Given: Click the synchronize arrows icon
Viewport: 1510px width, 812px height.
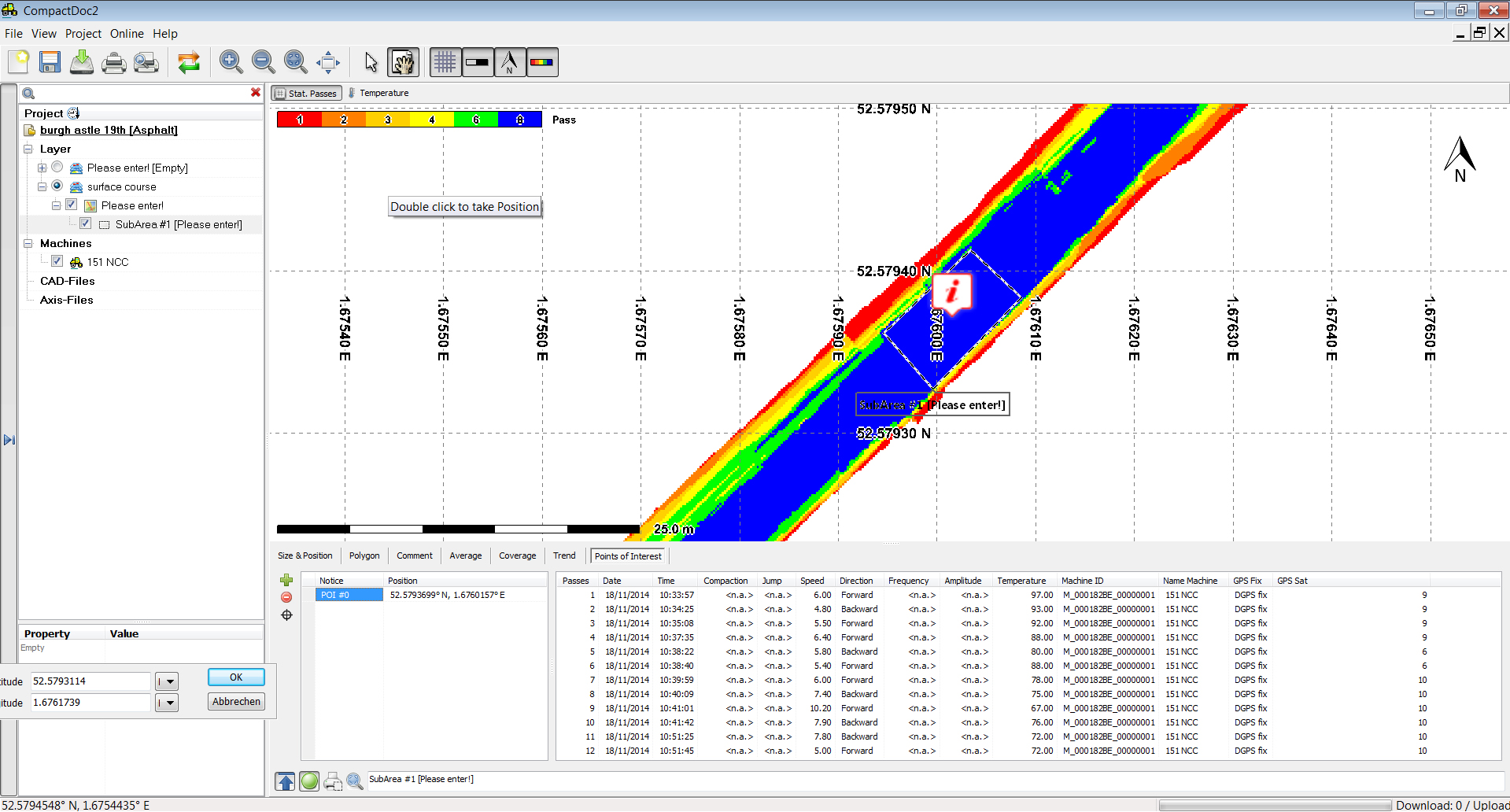Looking at the screenshot, I should [x=189, y=62].
